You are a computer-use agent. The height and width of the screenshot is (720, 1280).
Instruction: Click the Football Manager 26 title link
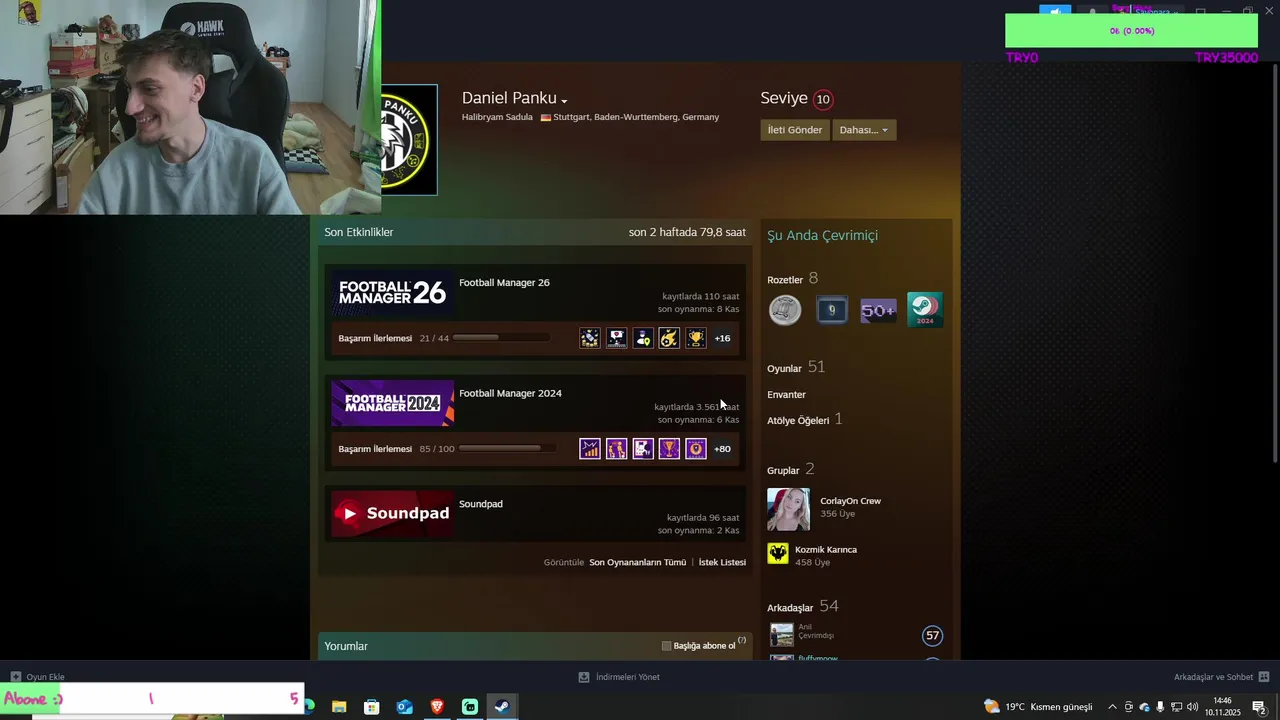point(504,283)
